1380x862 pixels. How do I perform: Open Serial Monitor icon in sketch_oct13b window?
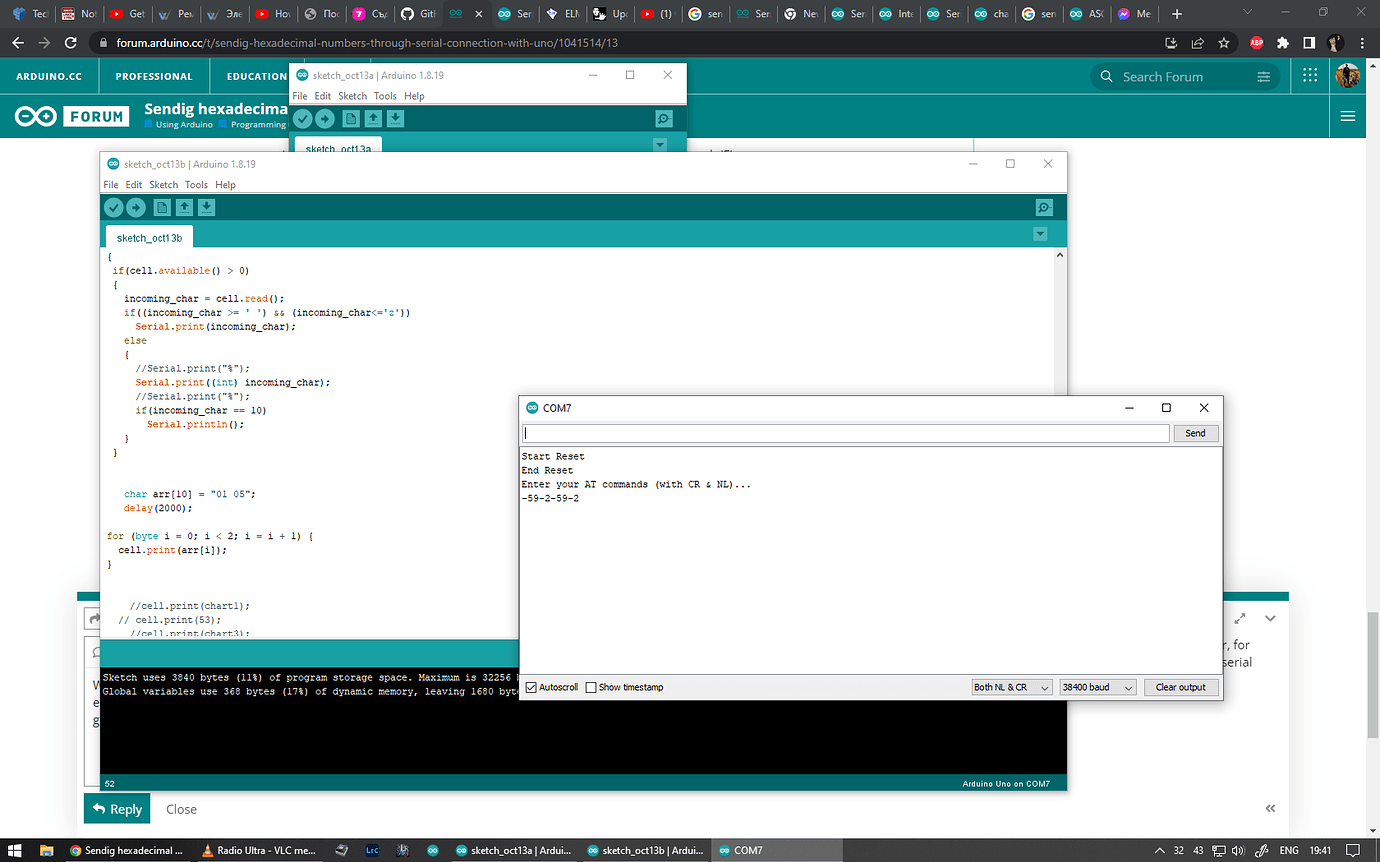(x=1044, y=207)
